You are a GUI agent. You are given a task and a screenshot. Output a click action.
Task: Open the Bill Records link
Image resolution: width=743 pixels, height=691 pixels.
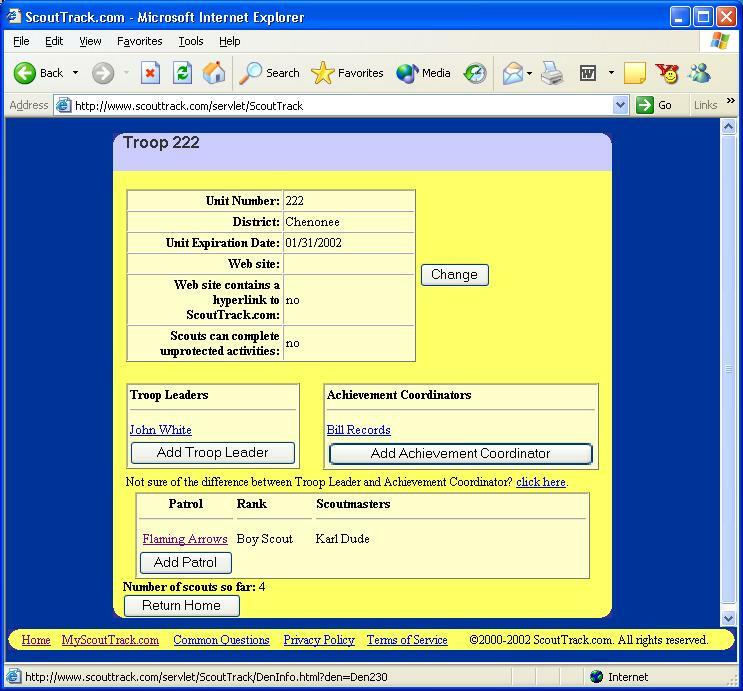point(358,430)
